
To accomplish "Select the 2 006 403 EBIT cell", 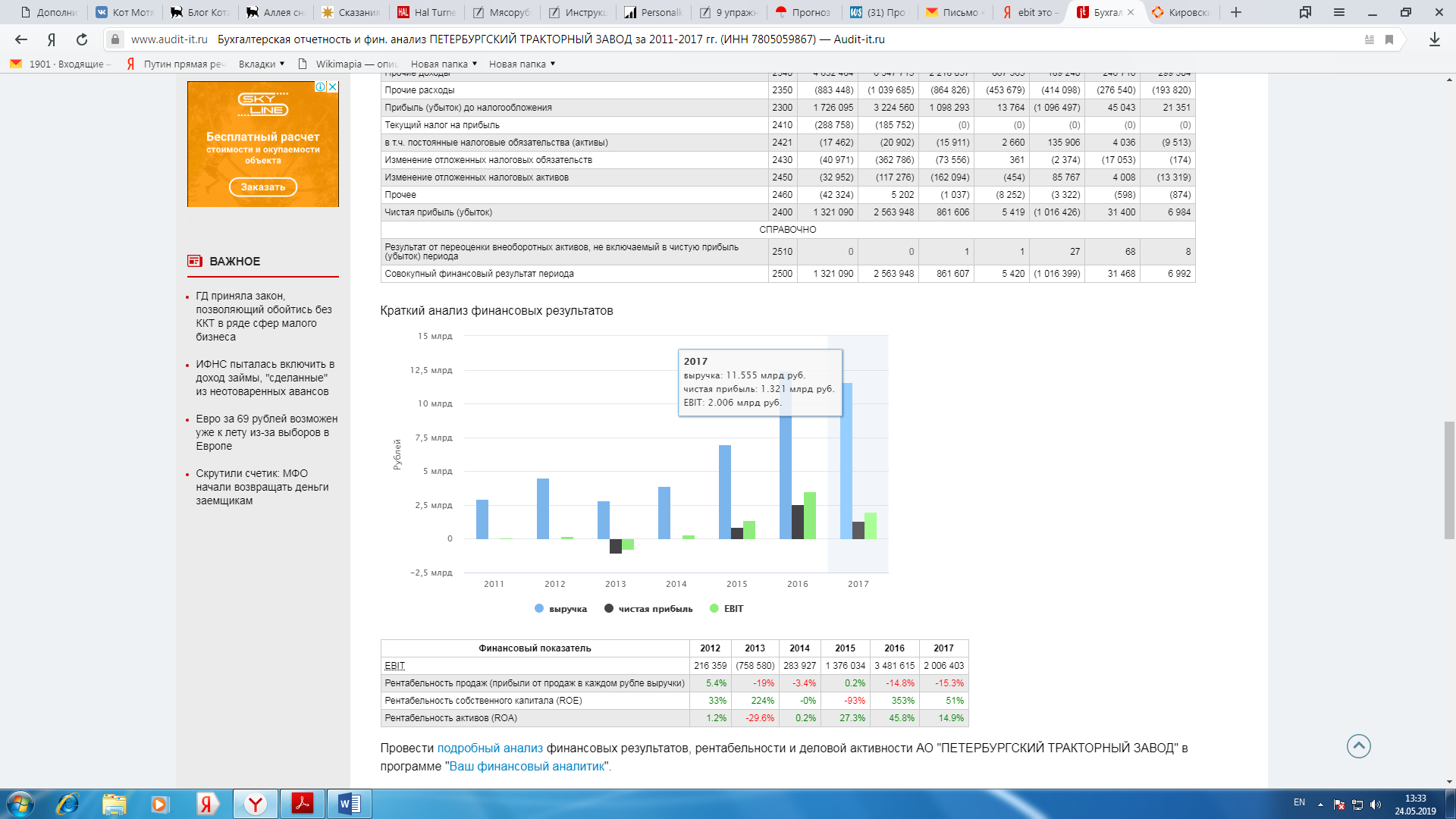I will [943, 666].
